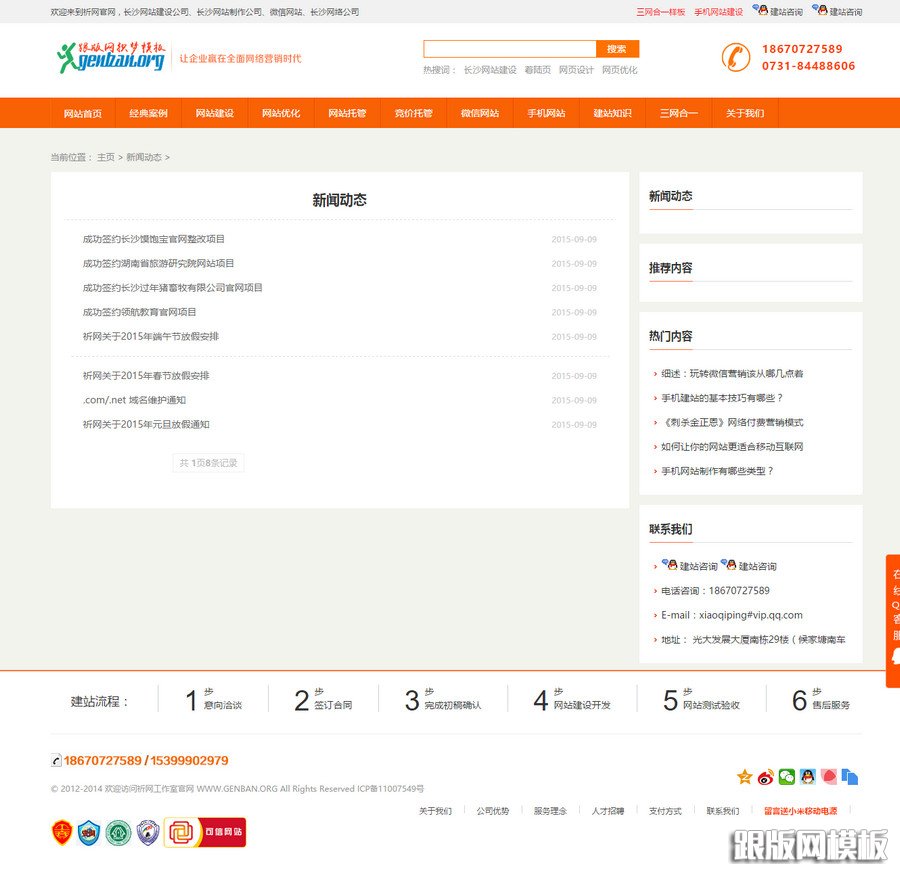Click the 共1页8条记录 pagination button
Screen dimensions: 900x869
(208, 462)
